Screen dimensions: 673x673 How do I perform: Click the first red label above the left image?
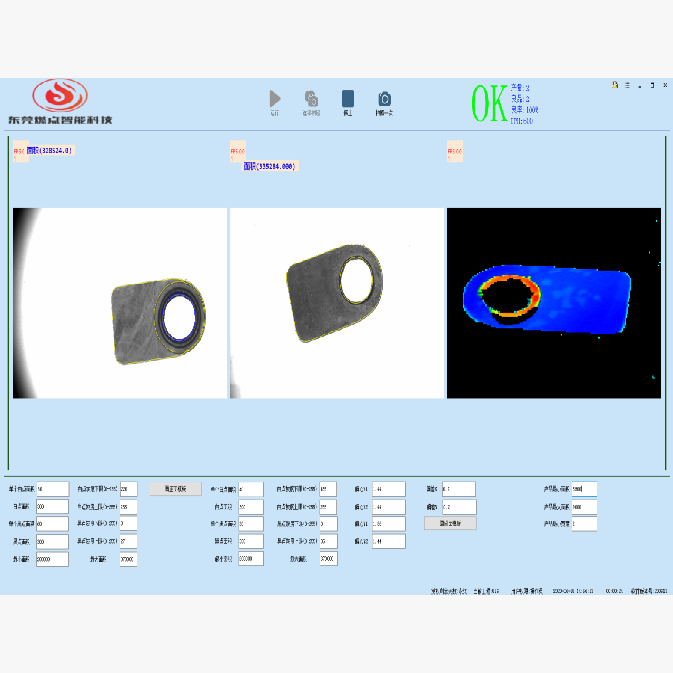pyautogui.click(x=18, y=152)
